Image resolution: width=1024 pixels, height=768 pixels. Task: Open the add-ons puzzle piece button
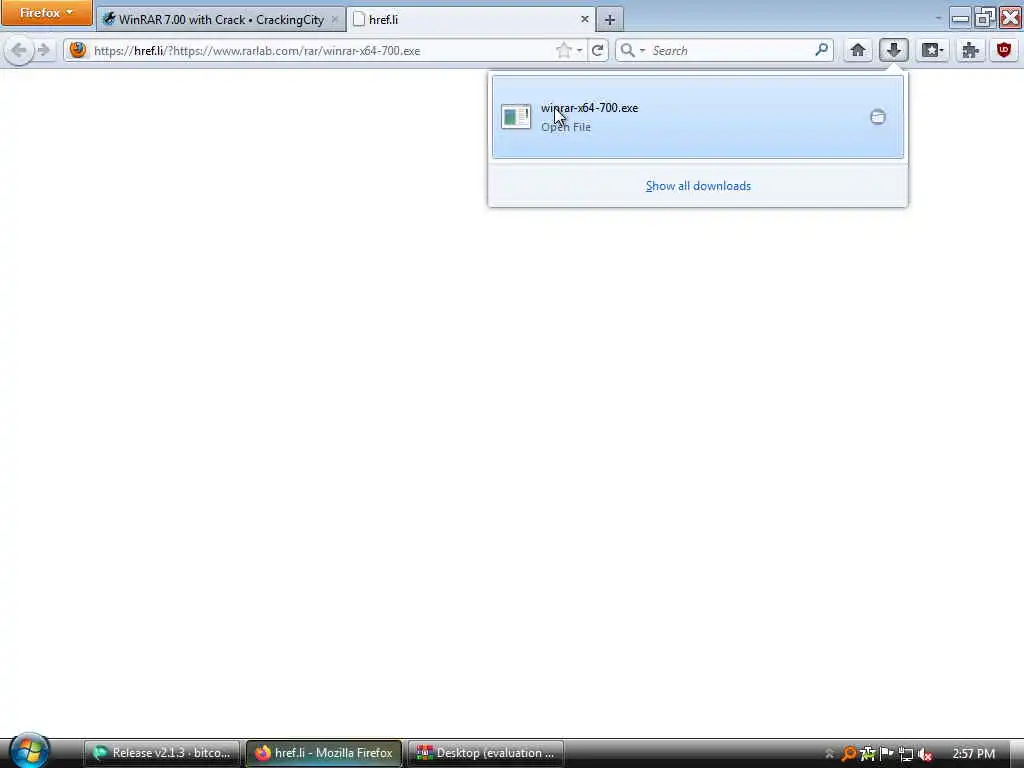click(970, 50)
